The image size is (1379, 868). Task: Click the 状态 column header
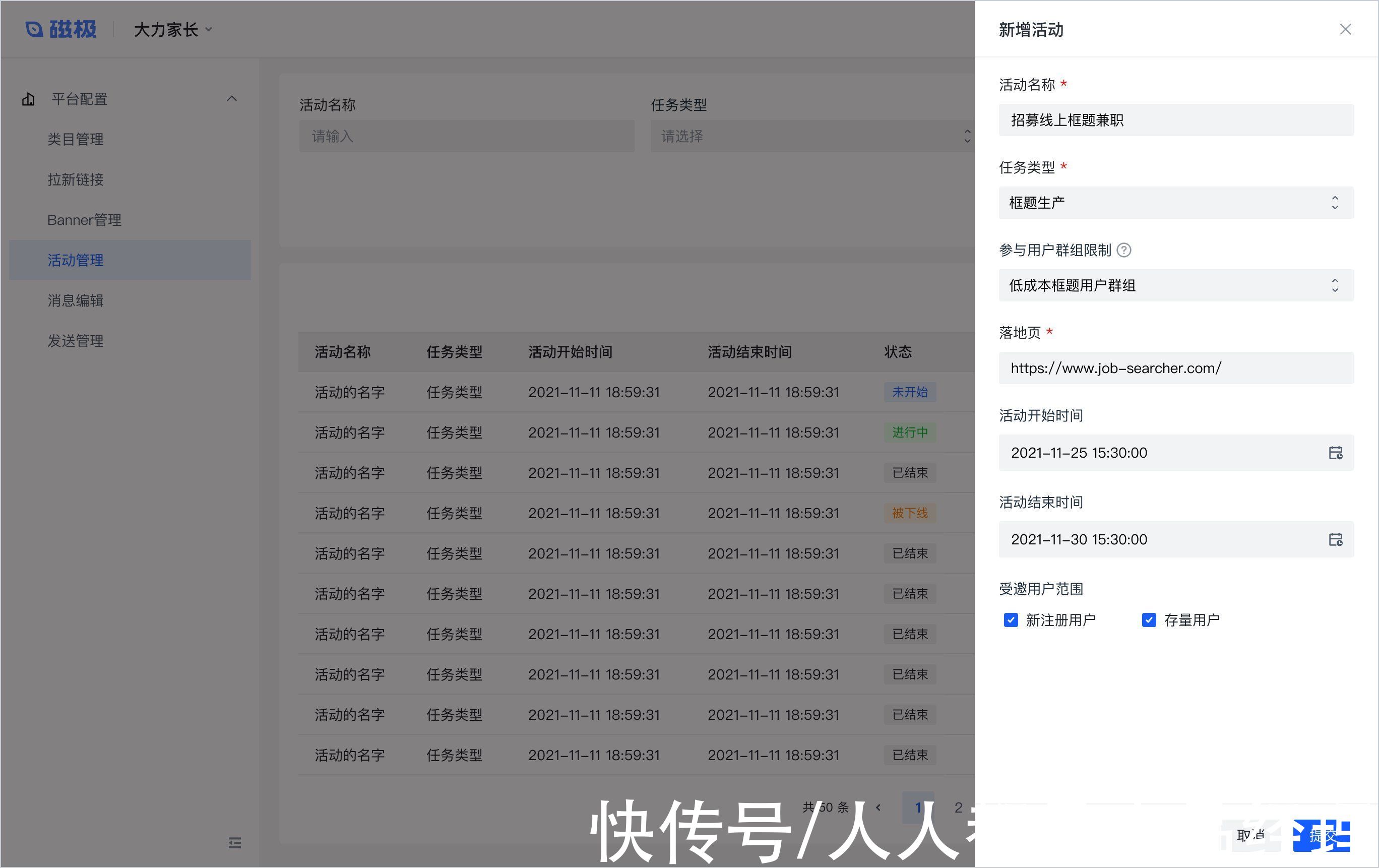[x=898, y=352]
